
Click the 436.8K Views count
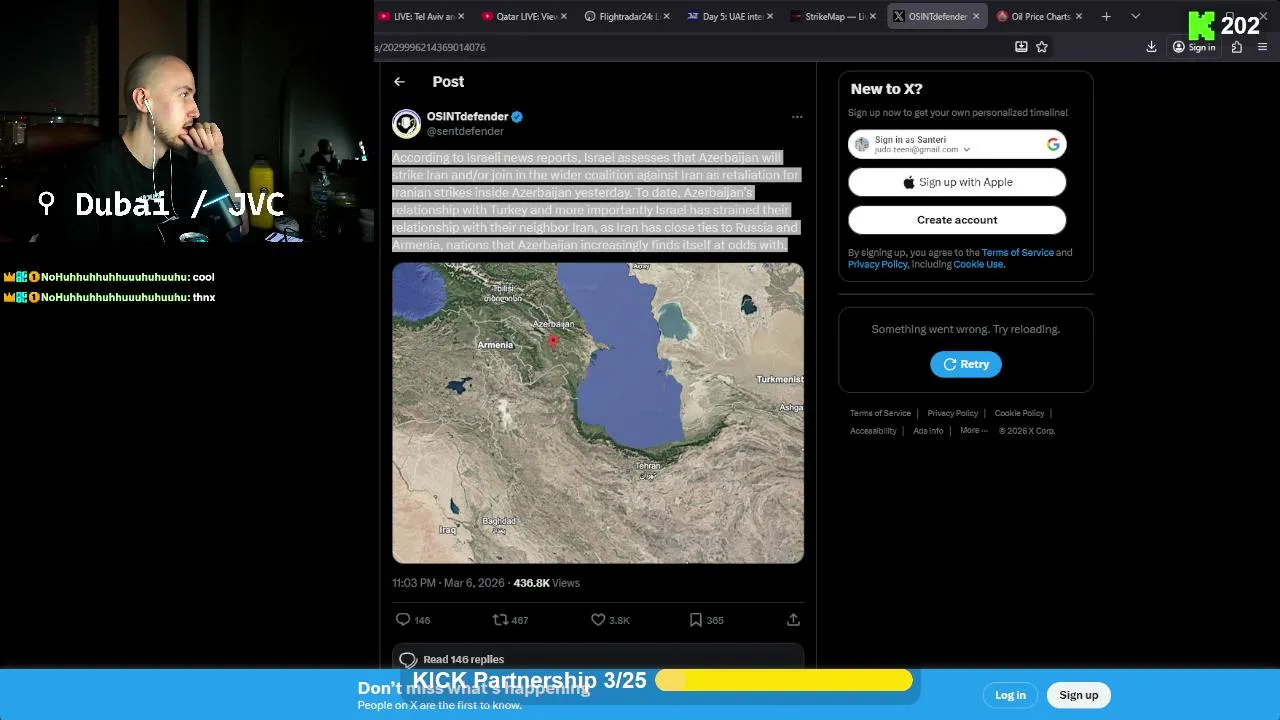[x=546, y=583]
